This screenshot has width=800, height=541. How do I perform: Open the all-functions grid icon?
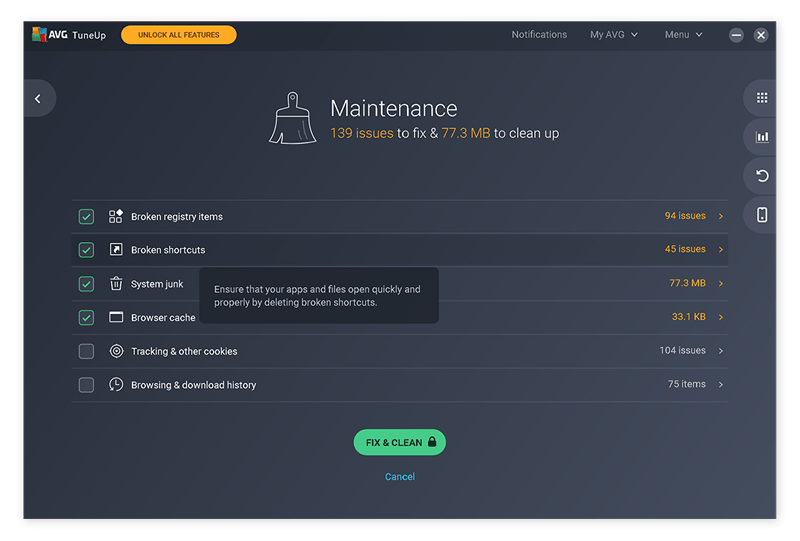coord(762,98)
